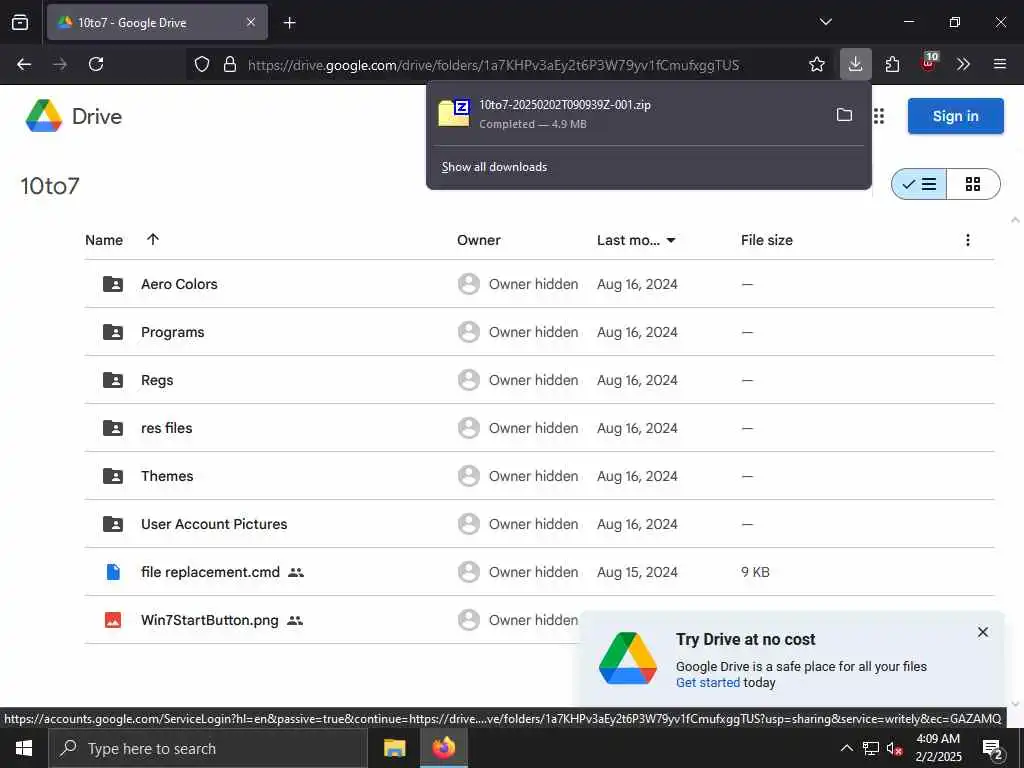This screenshot has width=1024, height=768.
Task: Click the Google Drive logo
Action: [x=74, y=116]
